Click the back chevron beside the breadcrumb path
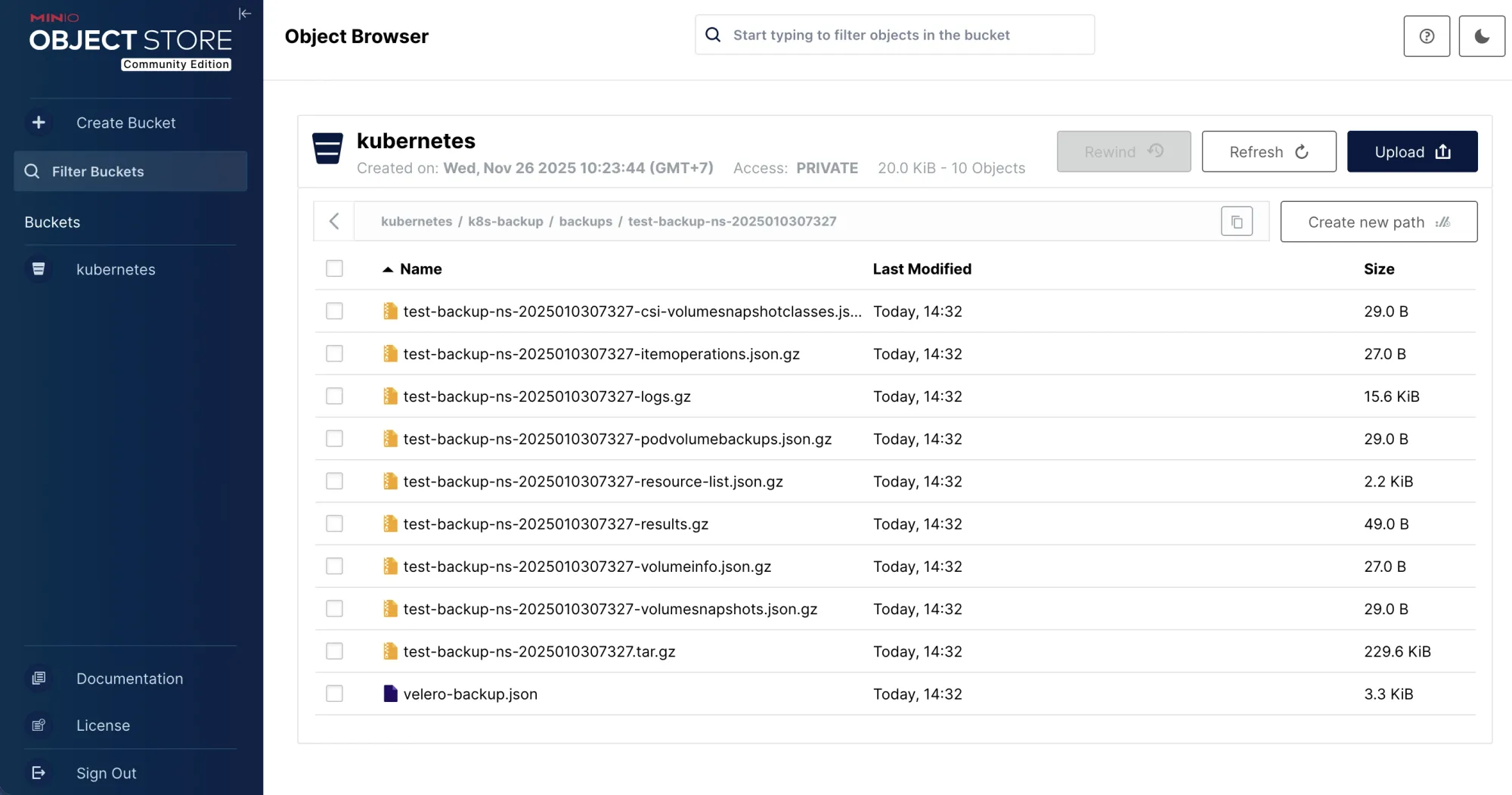The width and height of the screenshot is (1512, 795). 334,221
